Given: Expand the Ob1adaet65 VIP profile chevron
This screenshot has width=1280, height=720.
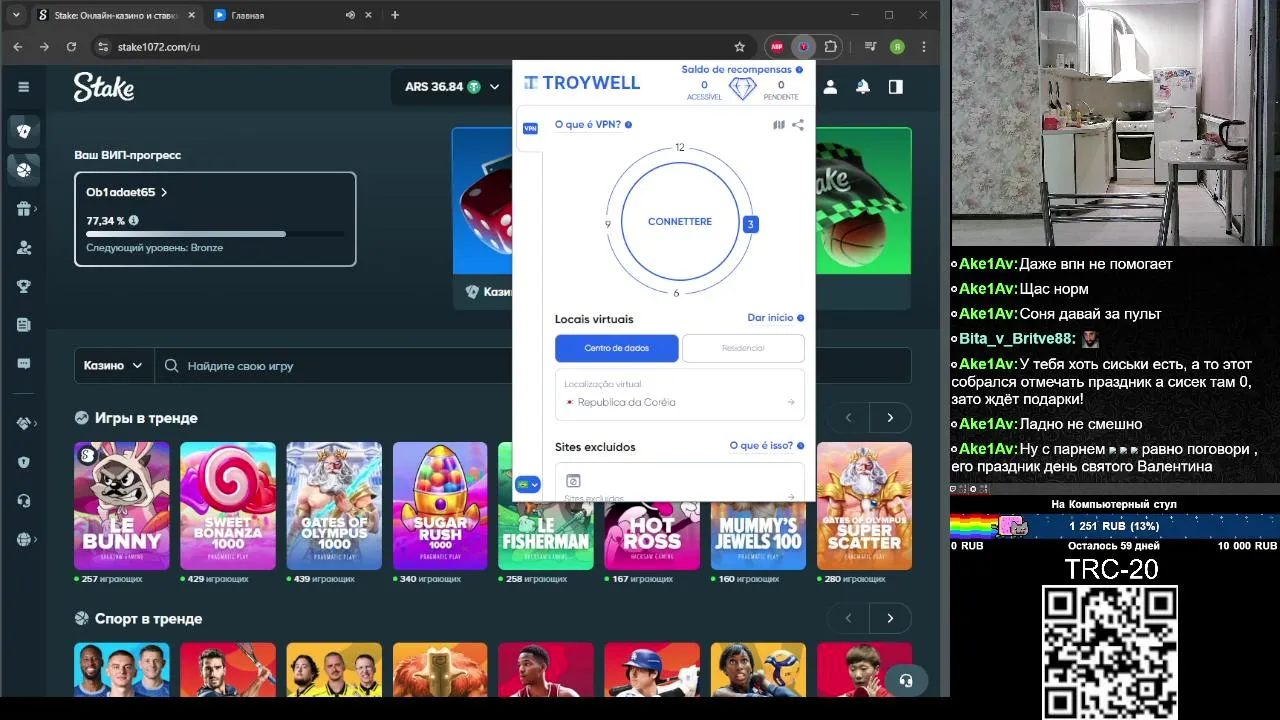Looking at the screenshot, I should point(164,192).
